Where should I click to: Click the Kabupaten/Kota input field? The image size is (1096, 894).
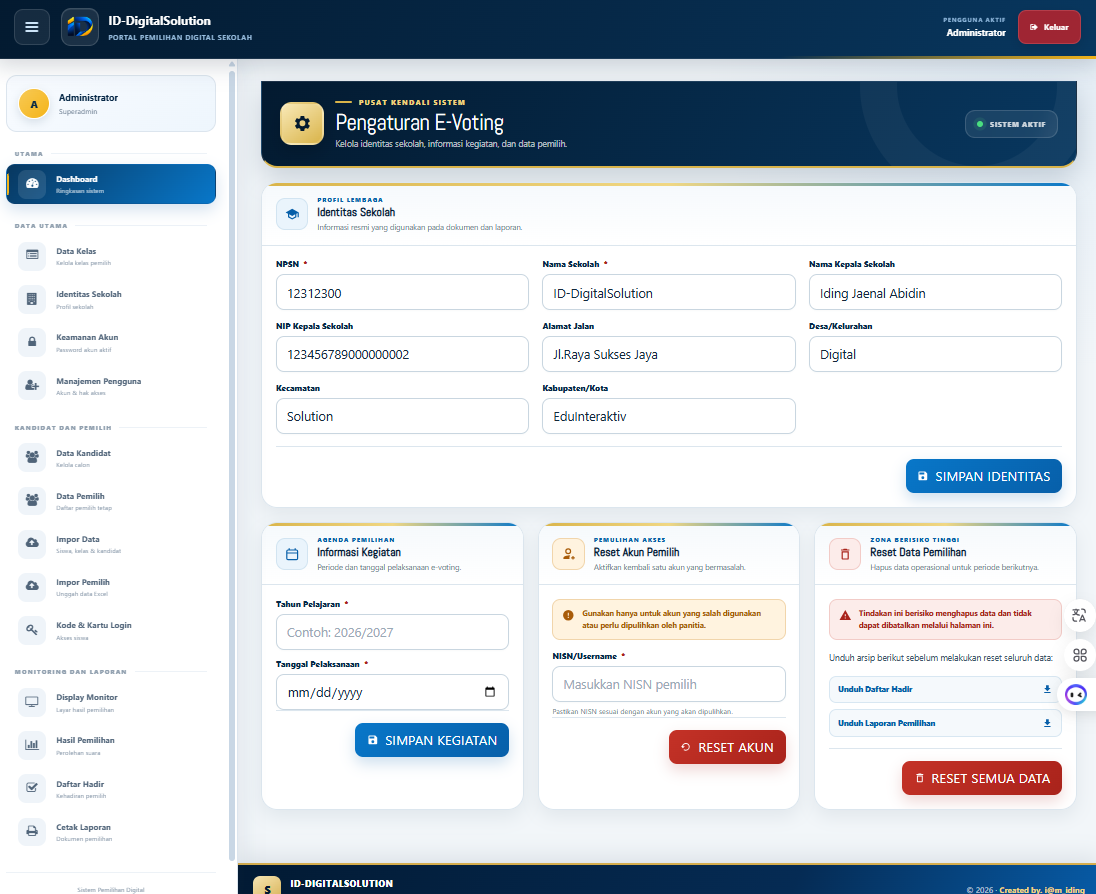669,416
